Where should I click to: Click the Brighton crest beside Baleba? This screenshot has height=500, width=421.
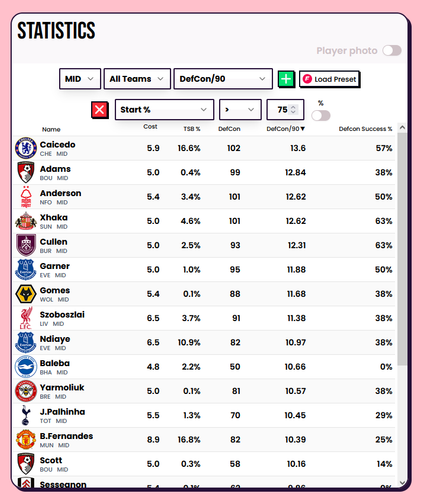[26, 367]
